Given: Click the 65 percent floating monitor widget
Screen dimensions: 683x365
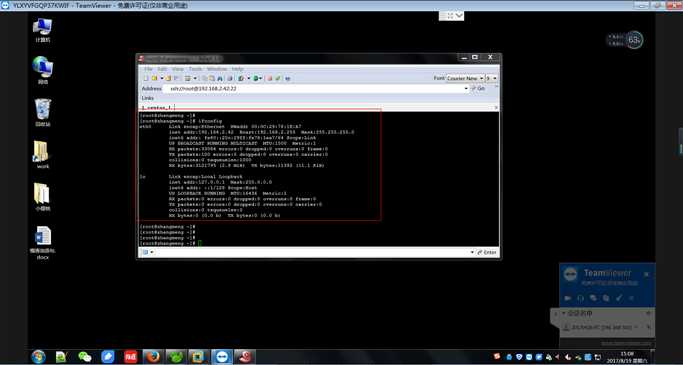Looking at the screenshot, I should [x=634, y=40].
